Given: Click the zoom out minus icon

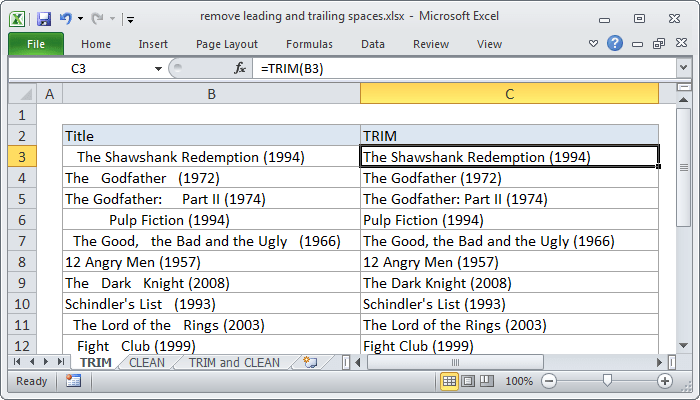Looking at the screenshot, I should click(x=549, y=381).
